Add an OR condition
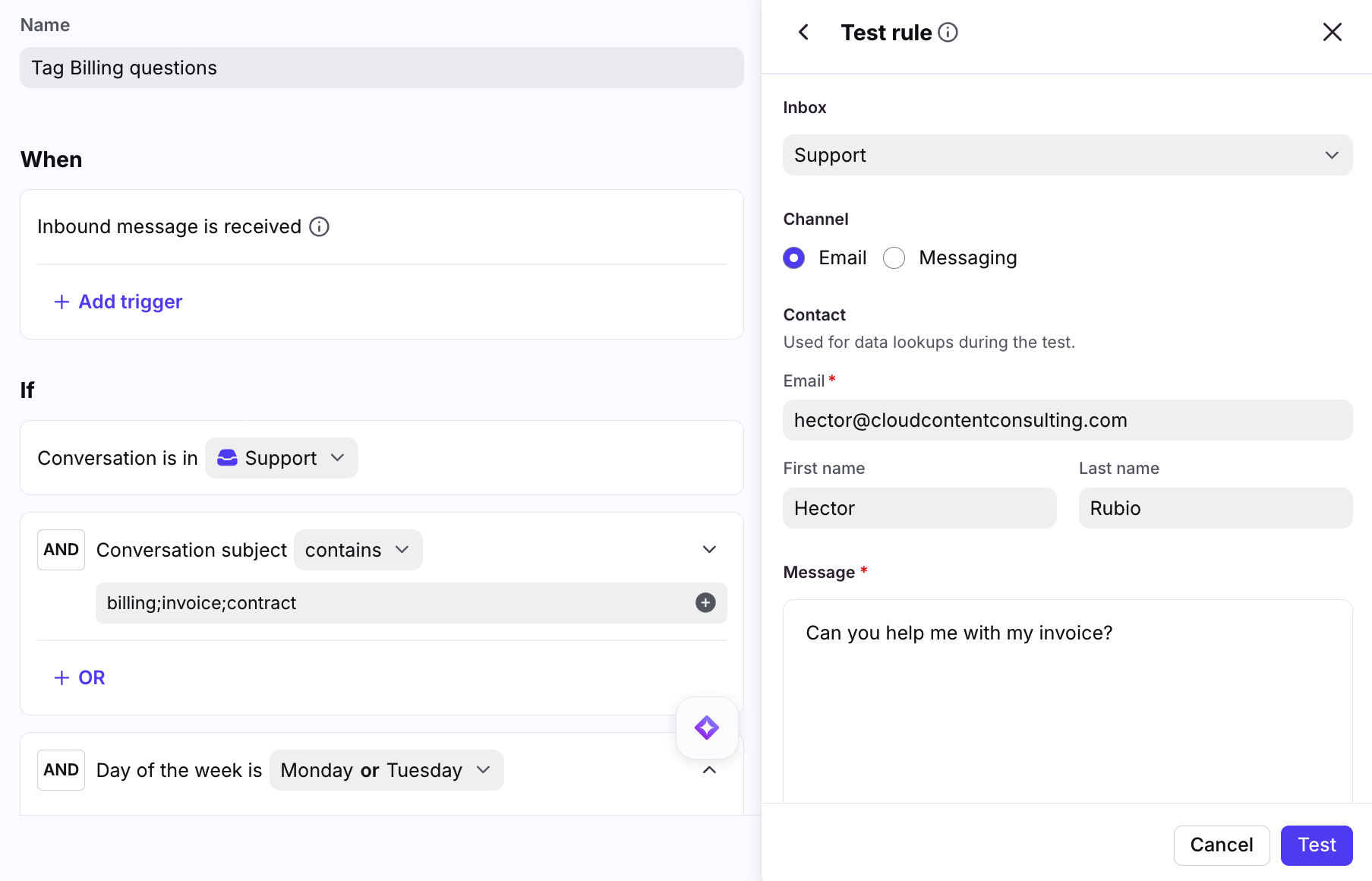This screenshot has height=881, width=1372. [80, 677]
